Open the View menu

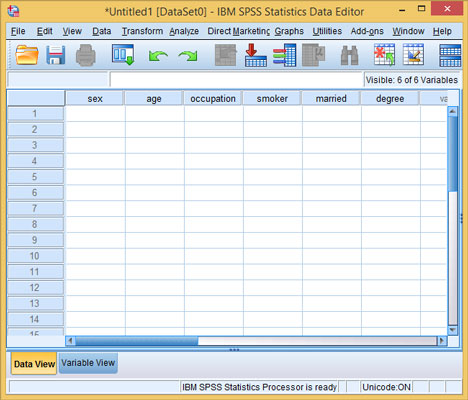(x=72, y=31)
